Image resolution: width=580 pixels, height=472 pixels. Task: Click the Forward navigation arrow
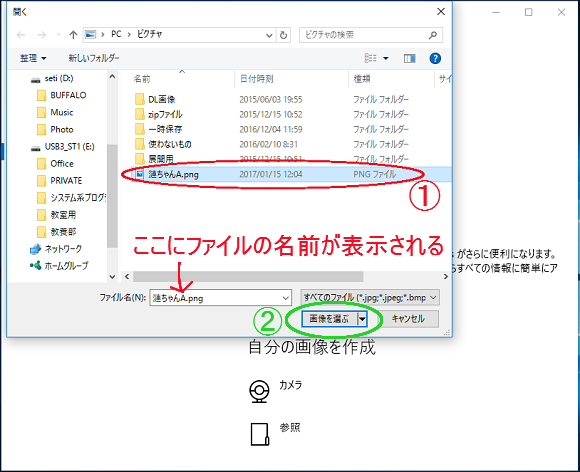(42, 35)
